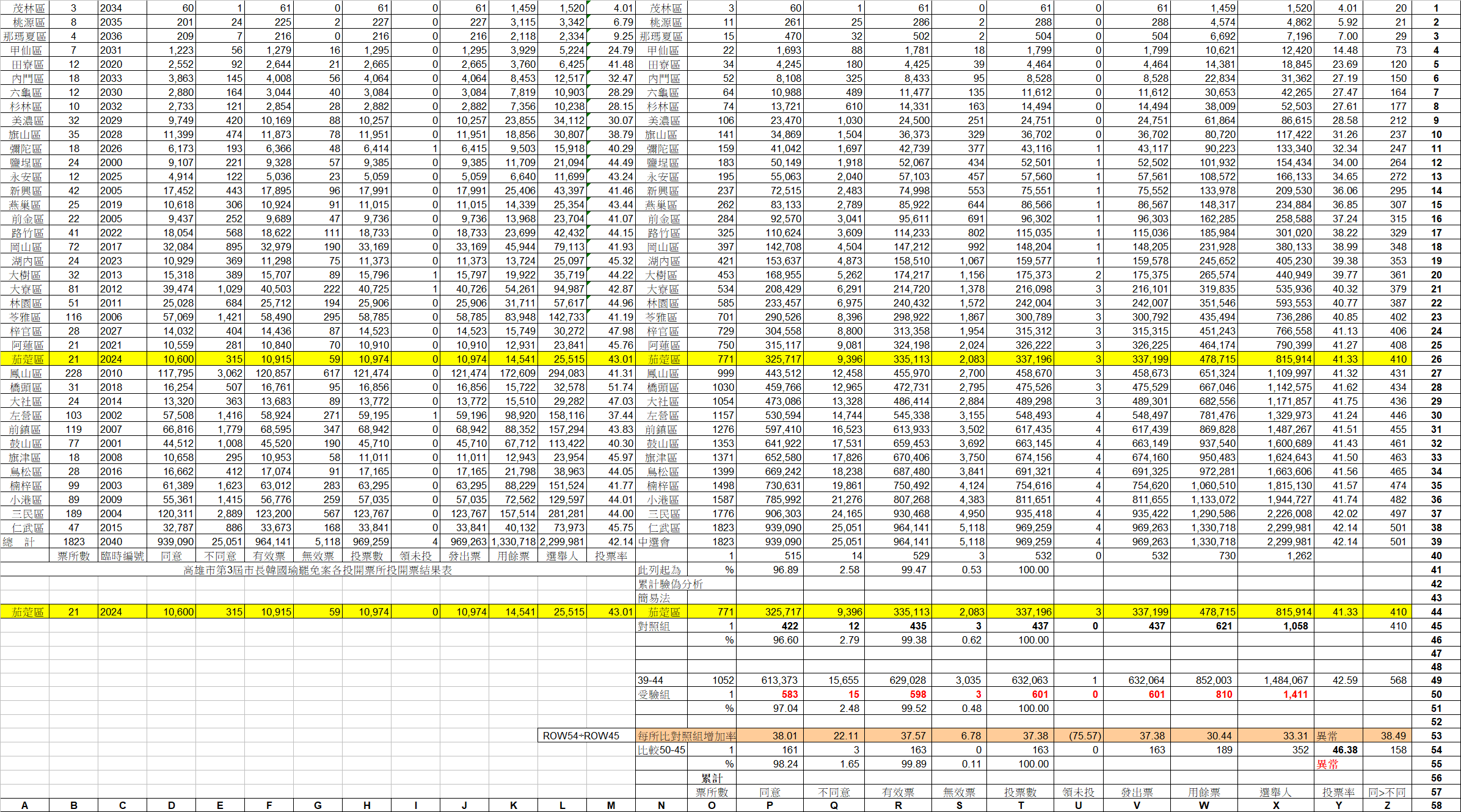Click the row number 26 cell
Screen dimensions: 1461x812
(x=1436, y=359)
